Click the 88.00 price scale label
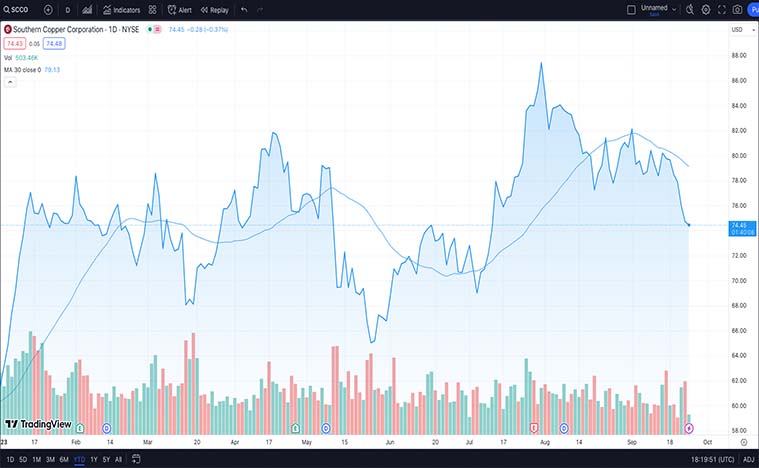Viewport: 759px width, 468px height. point(739,56)
